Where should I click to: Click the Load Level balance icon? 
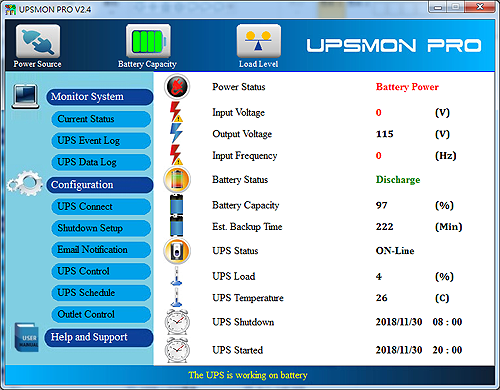tap(258, 41)
